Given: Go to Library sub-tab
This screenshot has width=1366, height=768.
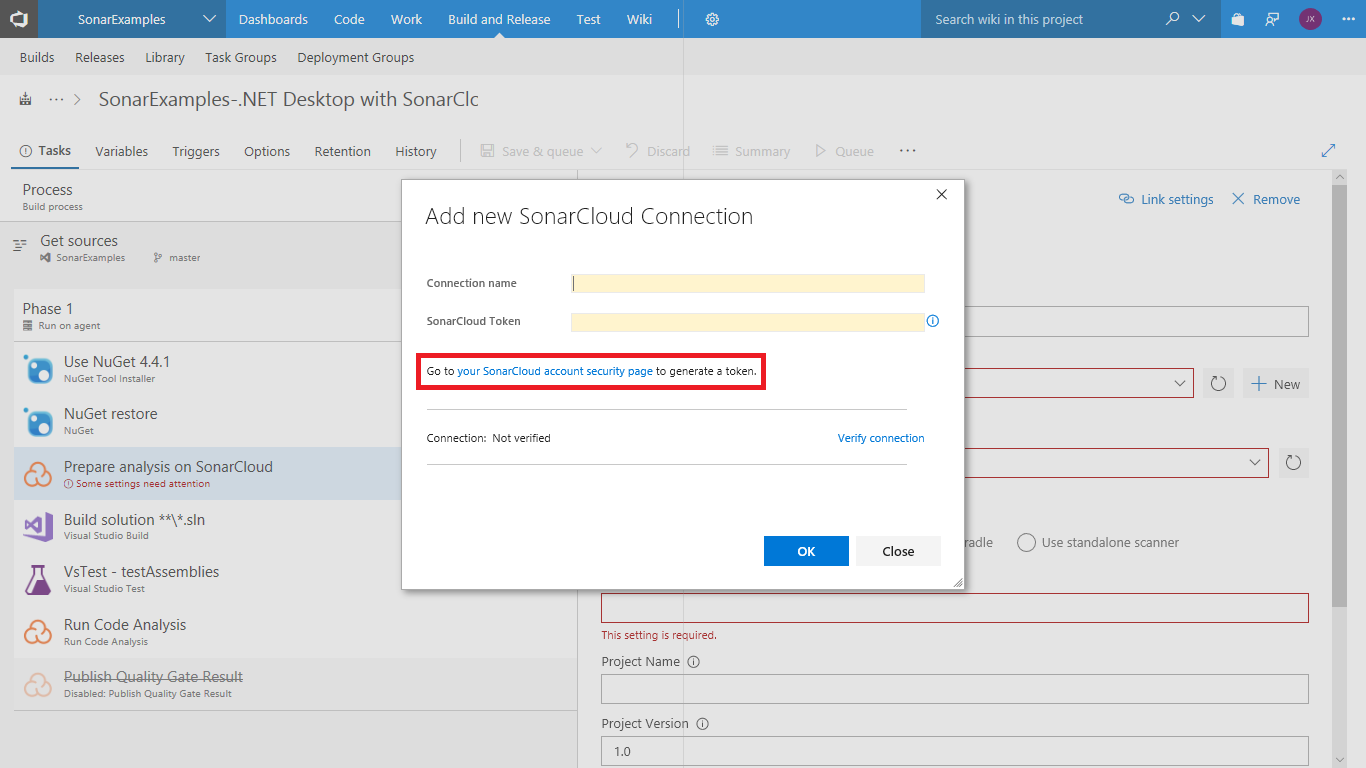Looking at the screenshot, I should [165, 57].
